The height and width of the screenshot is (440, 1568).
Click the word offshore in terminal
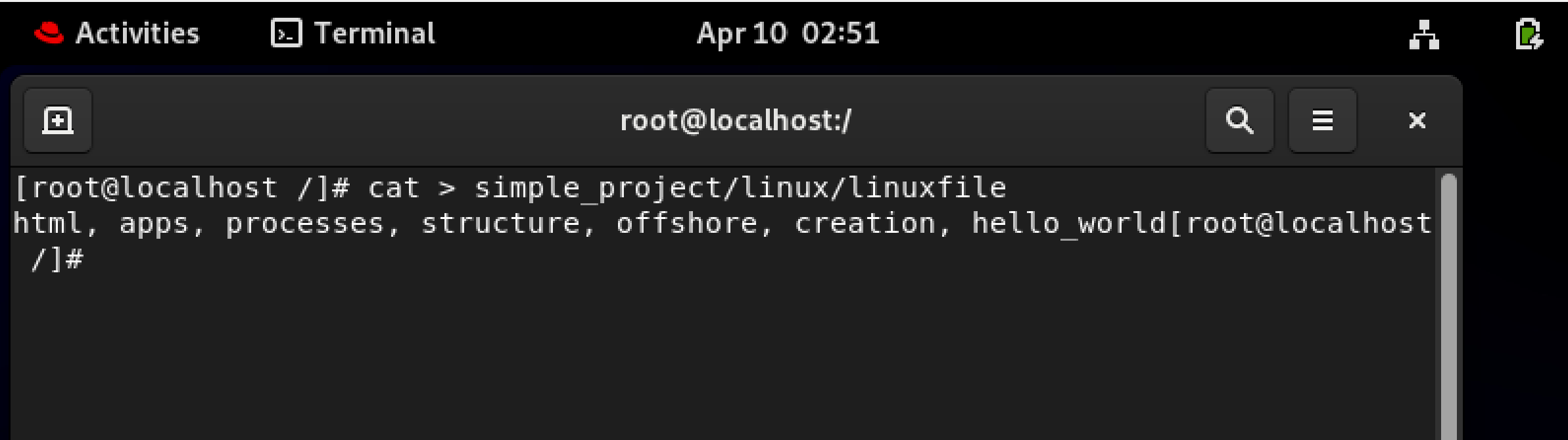[687, 224]
